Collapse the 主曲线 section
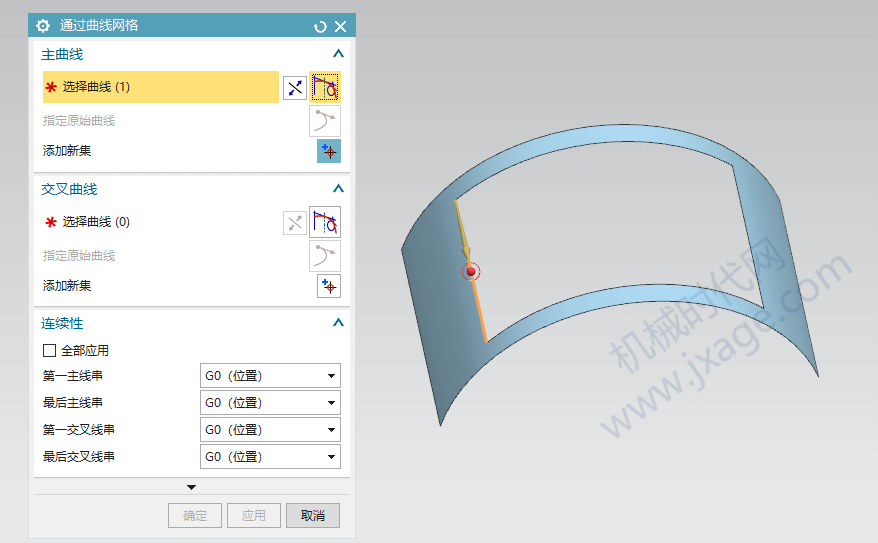878x543 pixels. pyautogui.click(x=338, y=54)
